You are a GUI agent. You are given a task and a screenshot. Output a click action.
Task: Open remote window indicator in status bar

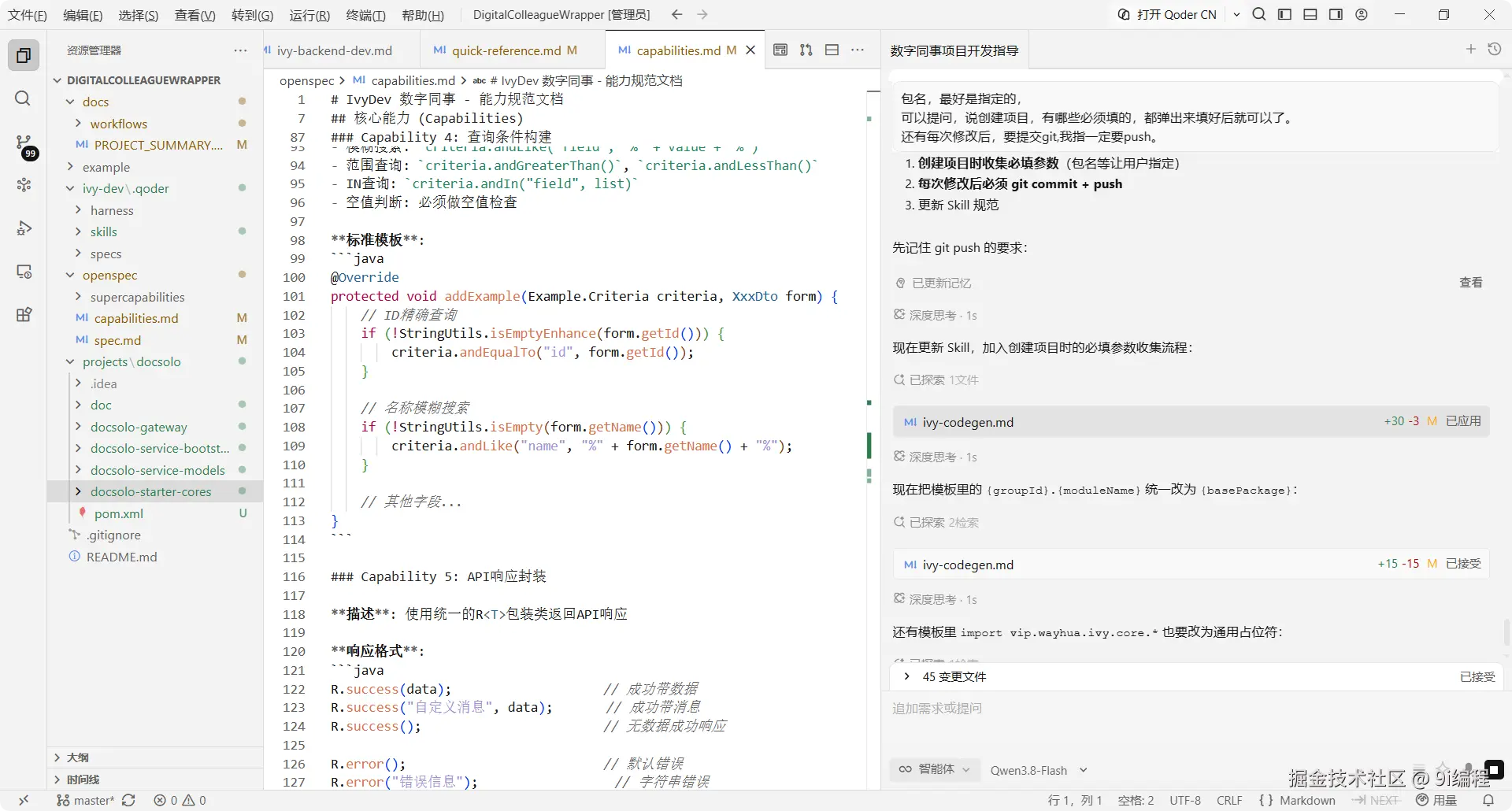click(x=24, y=800)
